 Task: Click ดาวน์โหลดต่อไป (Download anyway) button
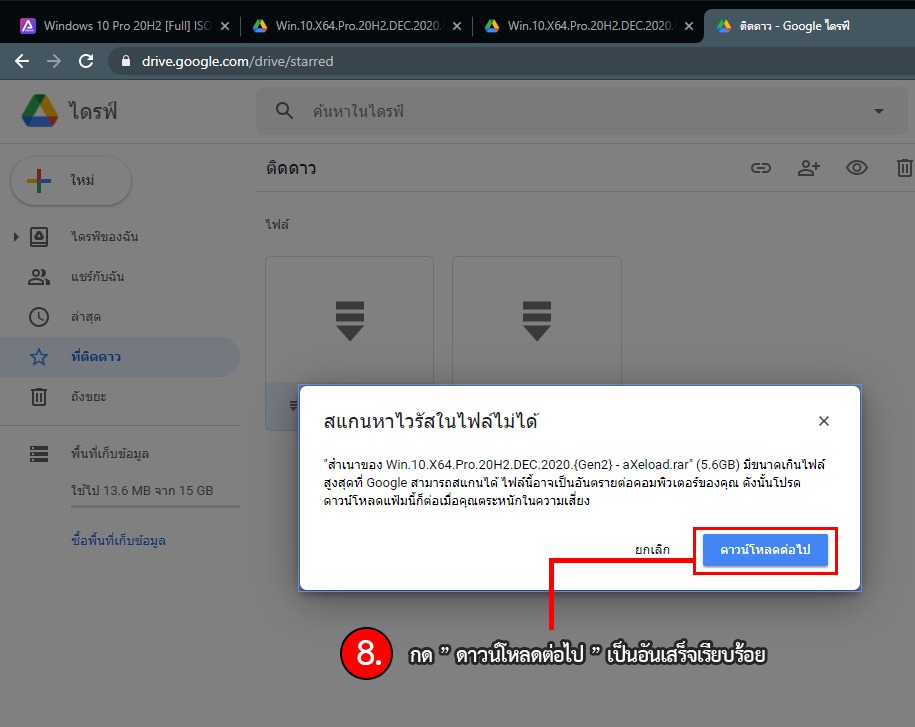coord(765,550)
